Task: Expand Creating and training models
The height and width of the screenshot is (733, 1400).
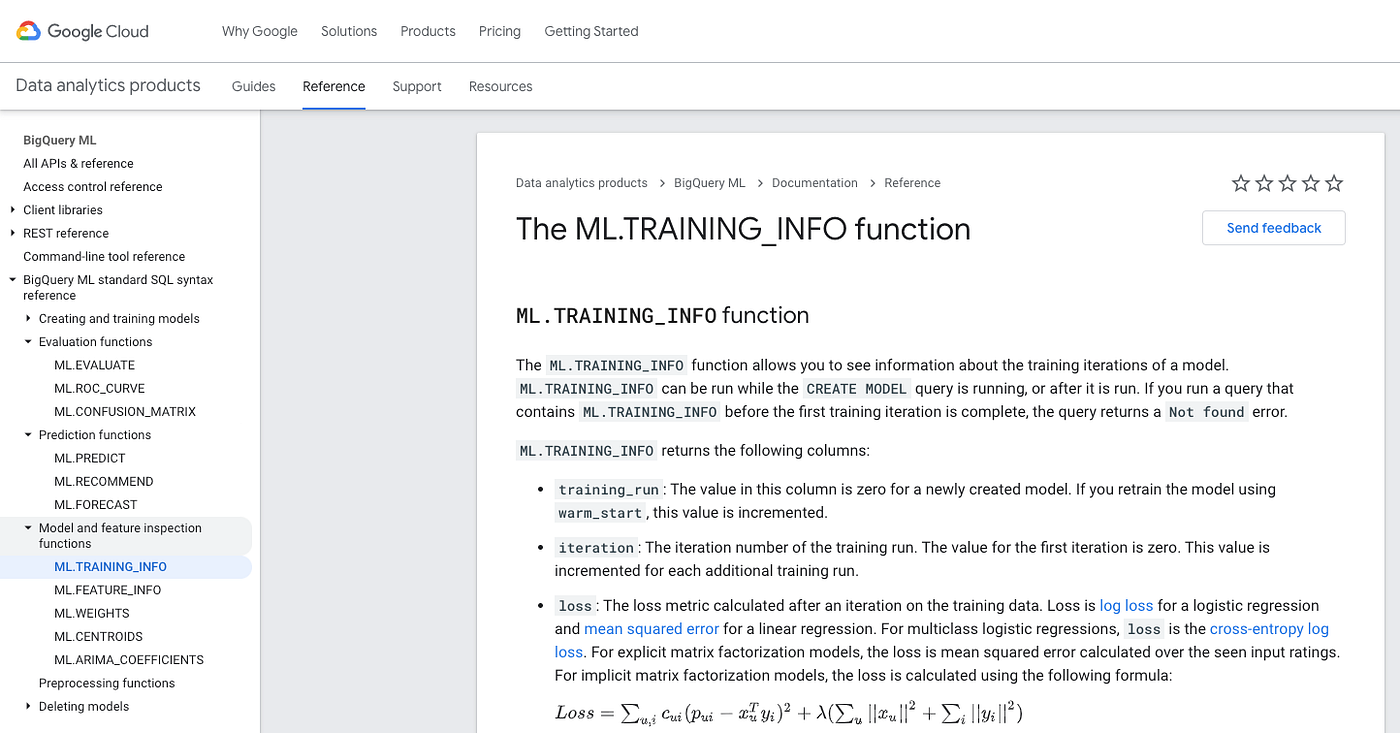Action: coord(28,319)
